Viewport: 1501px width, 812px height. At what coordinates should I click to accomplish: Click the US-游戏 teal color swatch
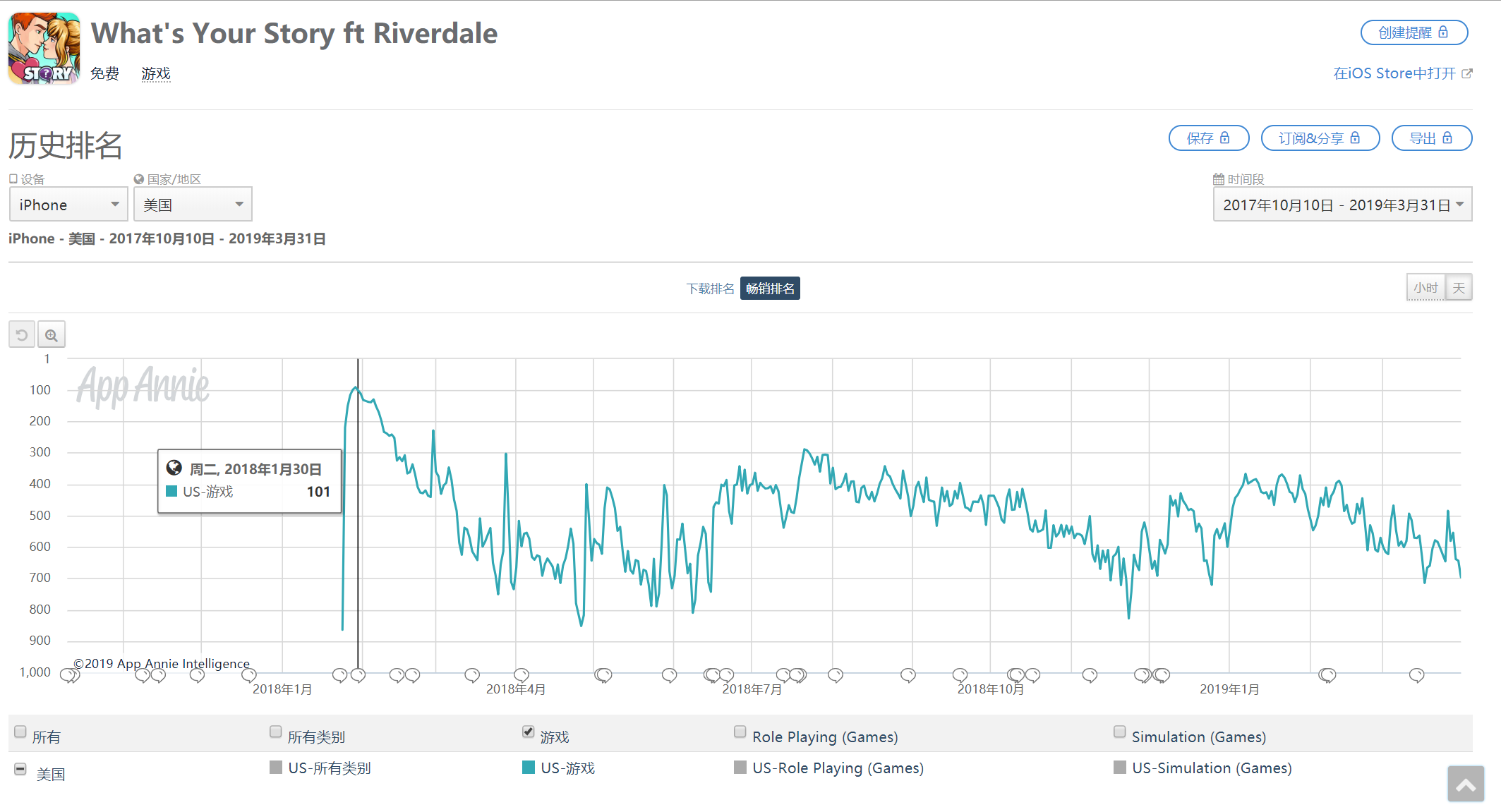tap(529, 768)
